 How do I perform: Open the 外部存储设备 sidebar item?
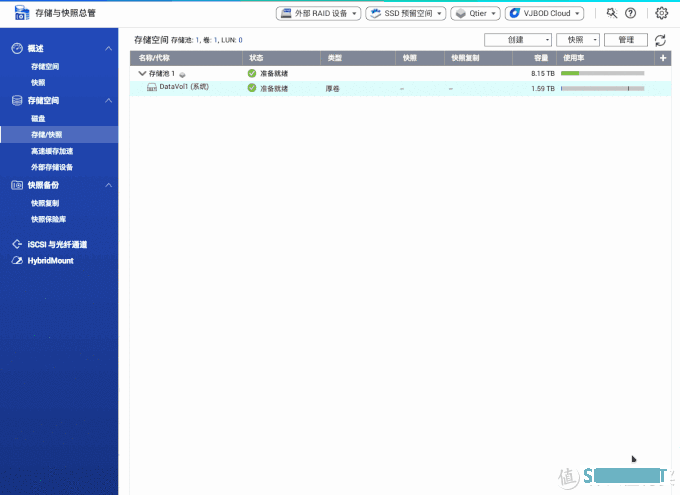click(x=52, y=167)
